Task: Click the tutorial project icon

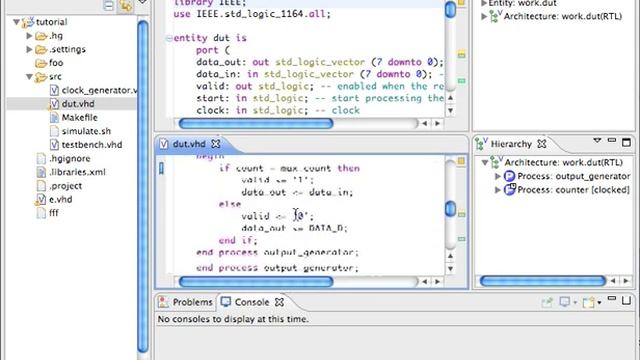Action: (28, 22)
